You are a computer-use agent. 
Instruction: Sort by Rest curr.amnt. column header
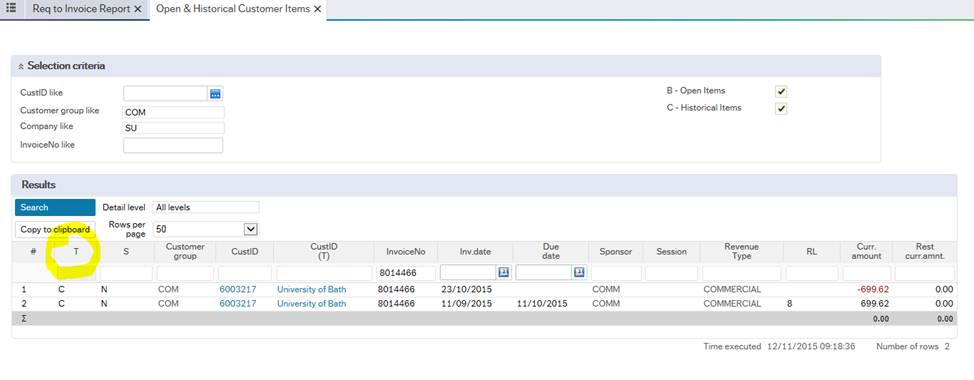point(924,251)
